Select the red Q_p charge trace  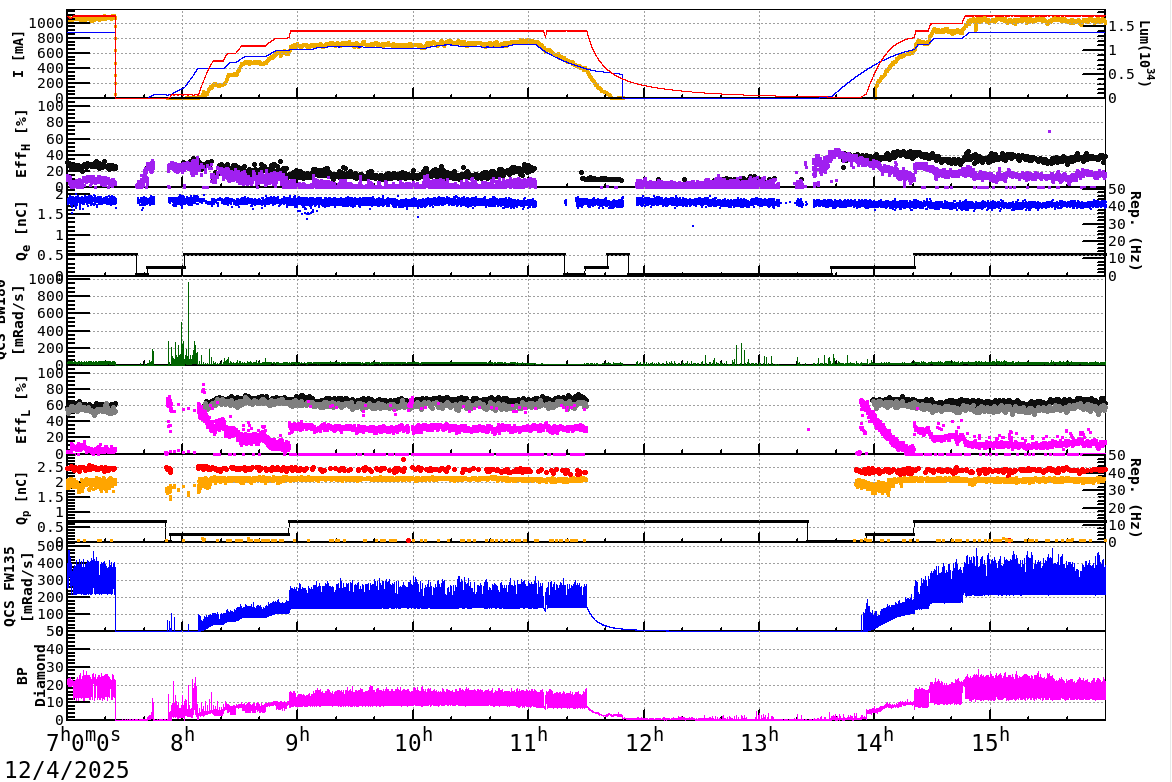tap(400, 467)
